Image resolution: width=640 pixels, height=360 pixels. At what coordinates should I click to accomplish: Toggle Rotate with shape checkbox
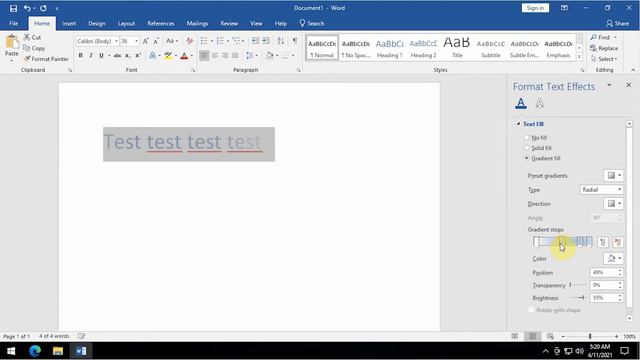(x=531, y=310)
